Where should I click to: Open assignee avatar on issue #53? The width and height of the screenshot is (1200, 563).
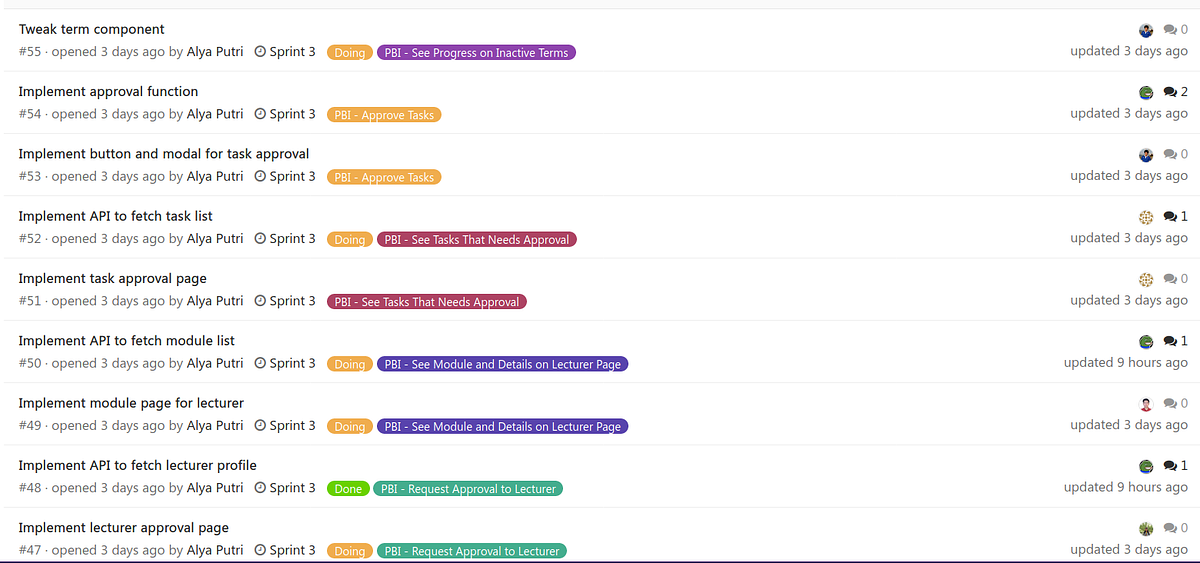tap(1146, 155)
